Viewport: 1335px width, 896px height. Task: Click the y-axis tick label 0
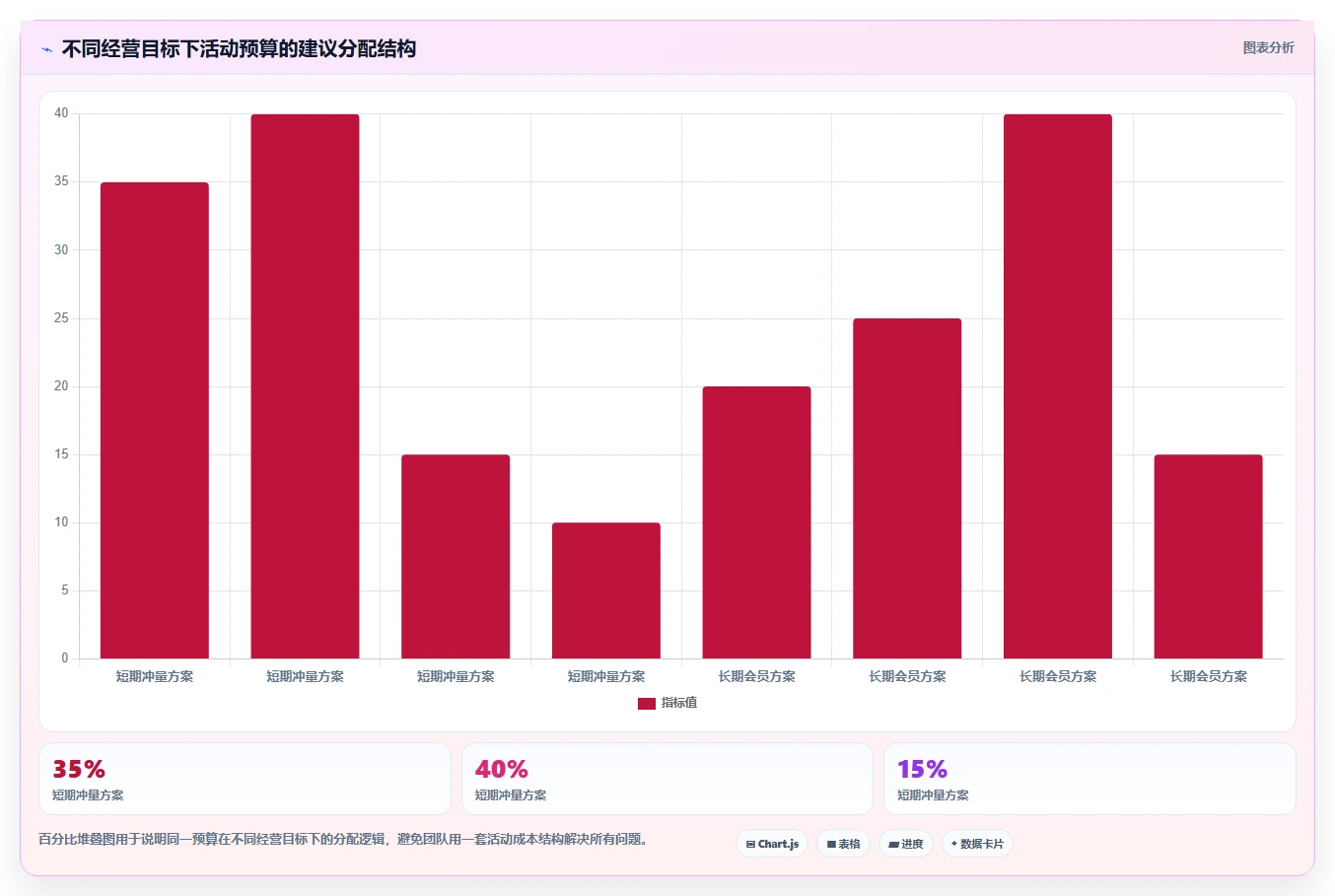pos(65,657)
